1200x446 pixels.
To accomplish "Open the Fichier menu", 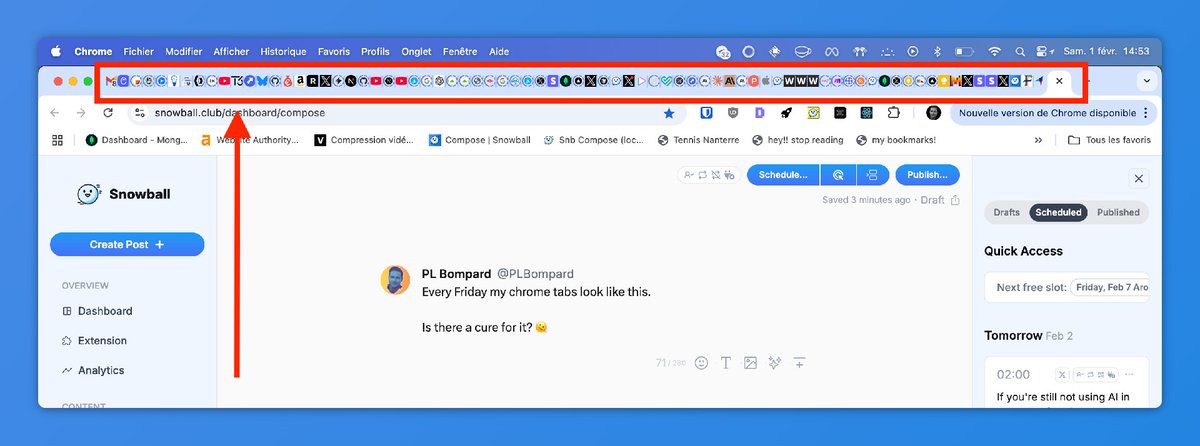I will coord(139,51).
